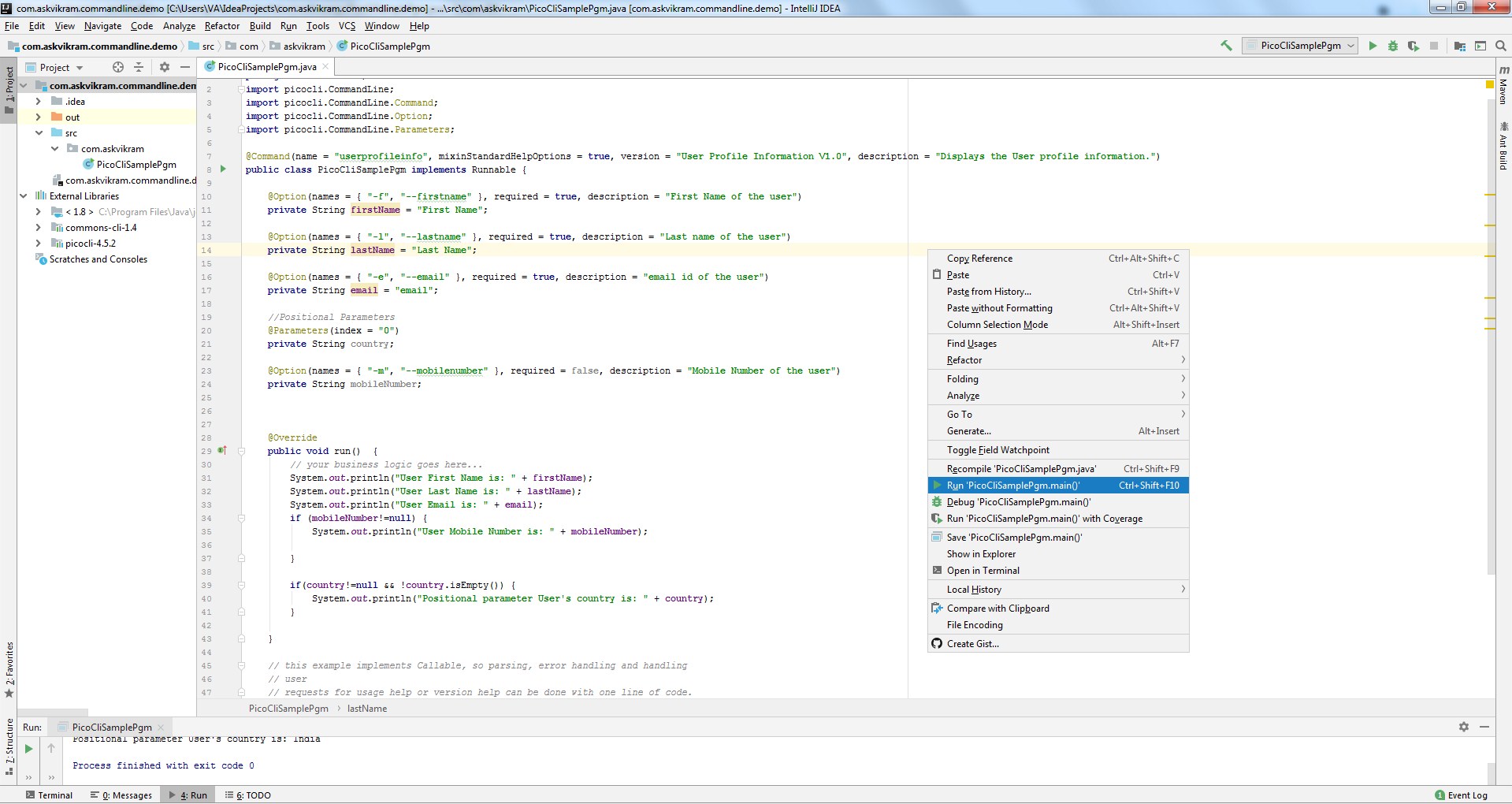Screen dimensions: 1512x804
Task: Open Run console settings gear
Action: click(1464, 727)
